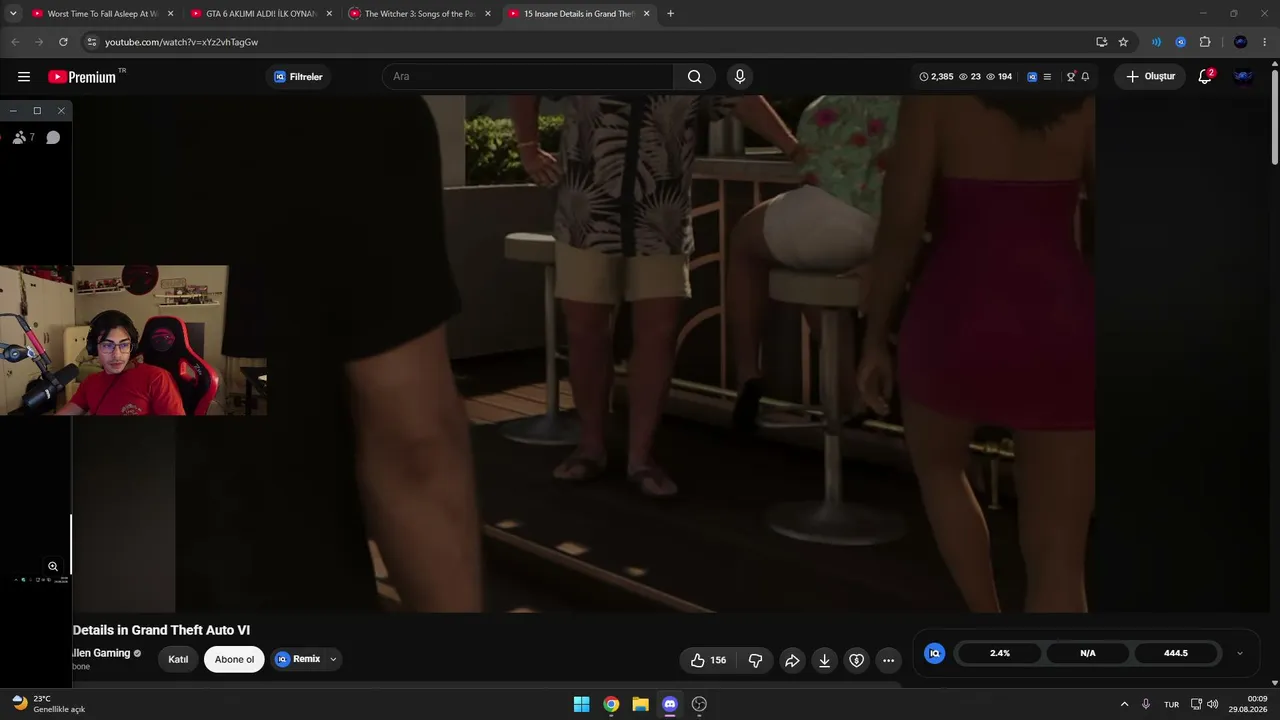Viewport: 1280px width, 720px height.
Task: Click the vidIQ logo in stats bar
Action: (x=1032, y=77)
